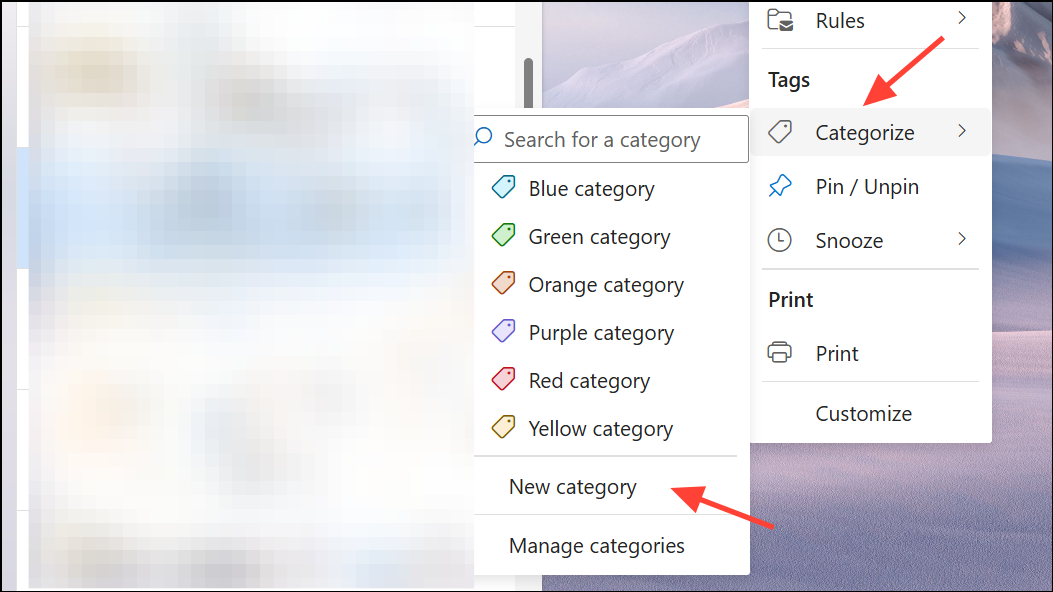Screen dimensions: 1053x592
Task: Click the search magnifier icon
Action: click(484, 137)
